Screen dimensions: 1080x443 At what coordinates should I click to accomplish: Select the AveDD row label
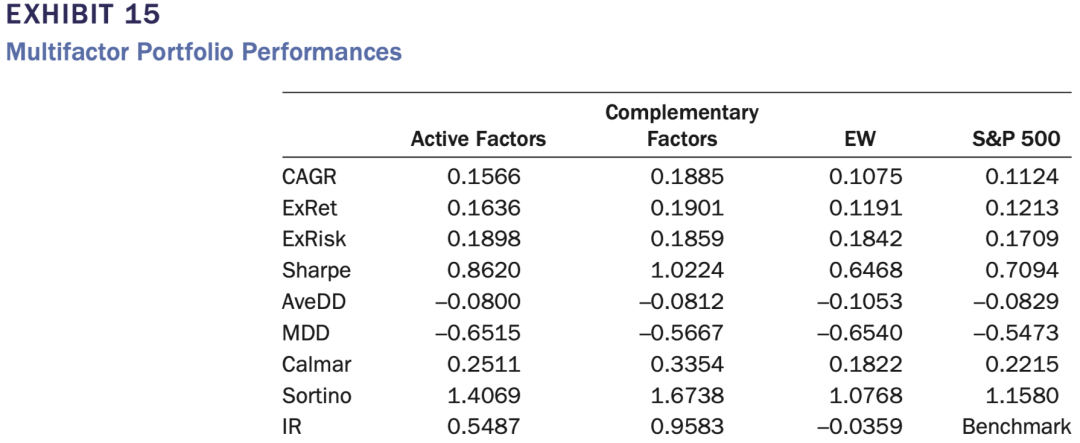point(313,302)
